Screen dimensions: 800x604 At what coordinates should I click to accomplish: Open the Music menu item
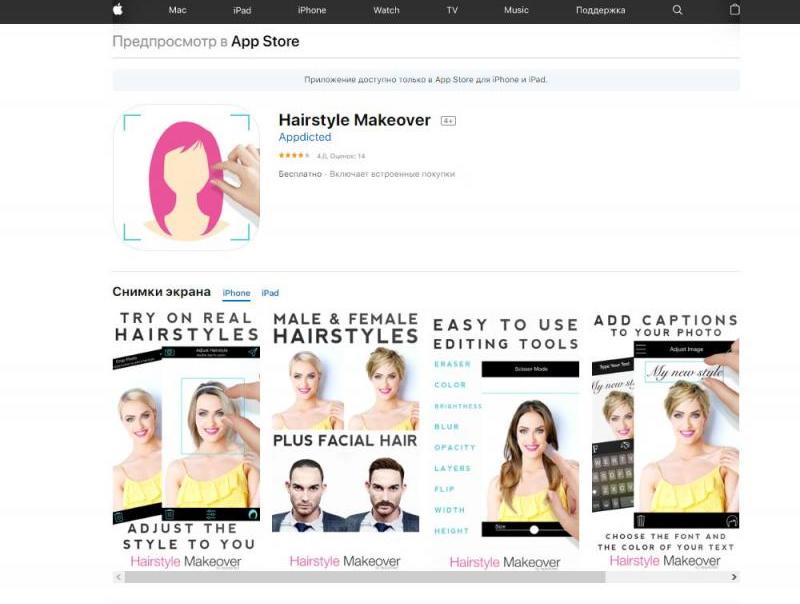point(516,10)
